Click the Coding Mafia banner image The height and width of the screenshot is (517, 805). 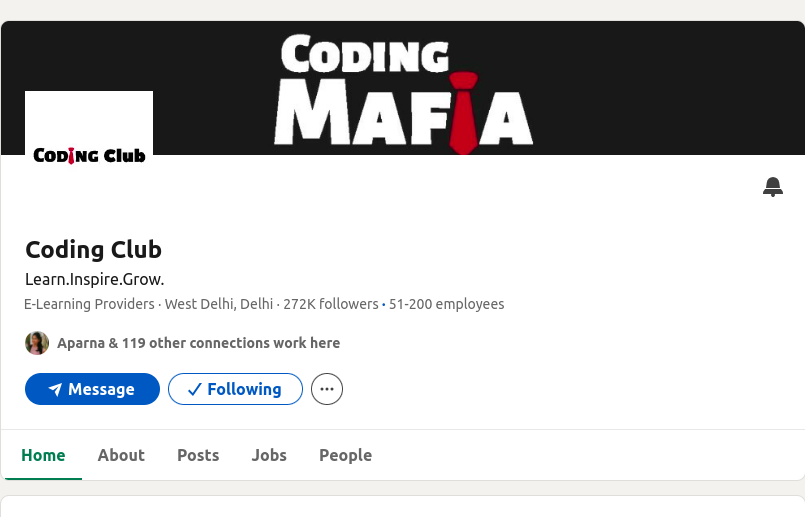(x=403, y=90)
